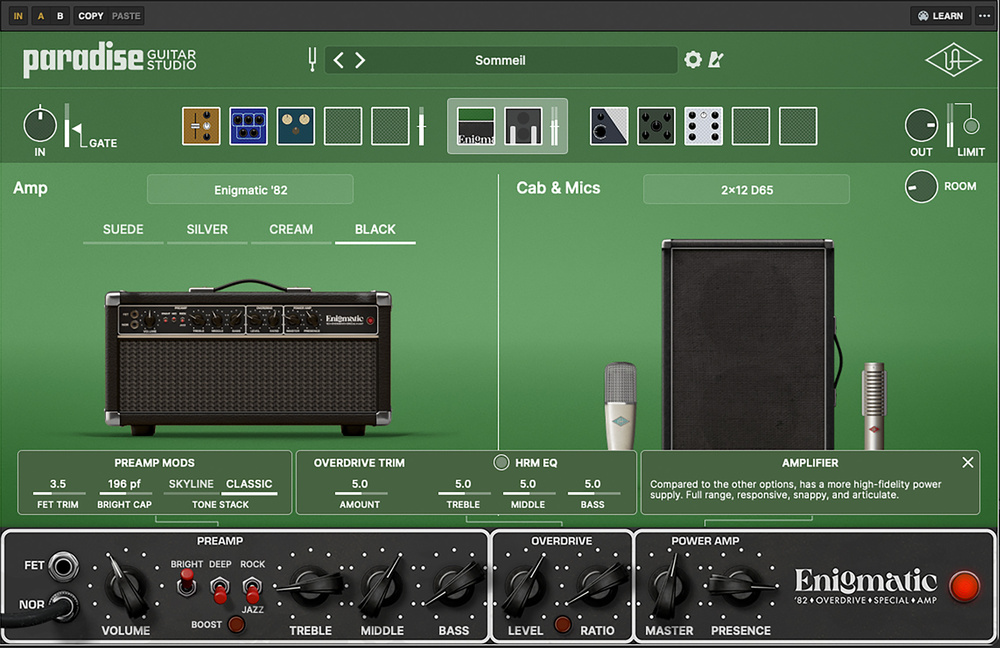Open the tuner fork icon
Viewport: 1000px width, 648px height.
click(312, 60)
